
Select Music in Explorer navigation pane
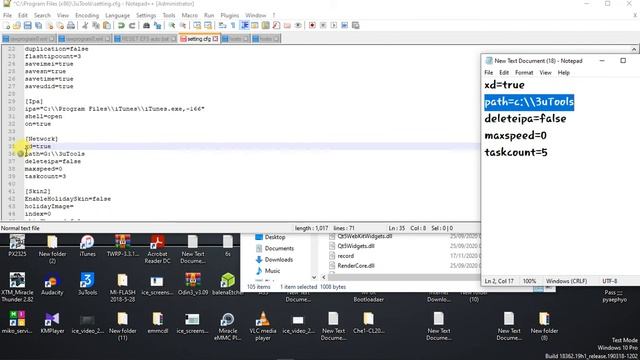(268, 271)
